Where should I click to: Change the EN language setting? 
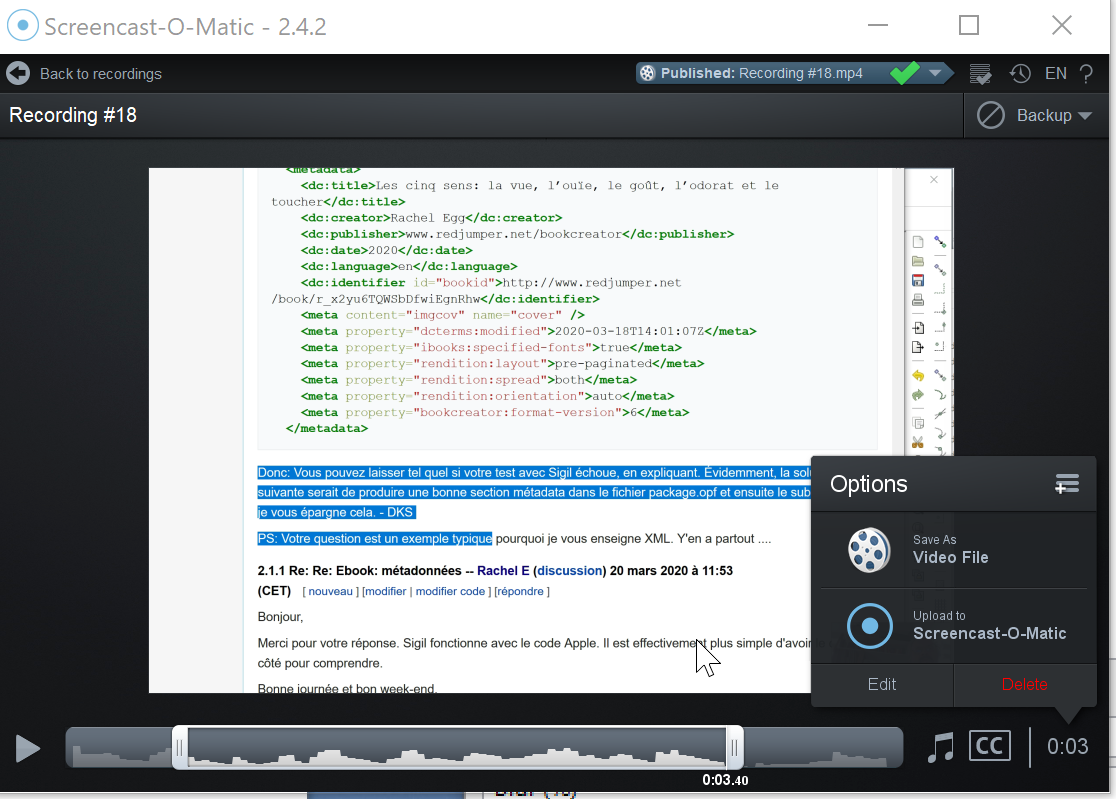[1056, 73]
